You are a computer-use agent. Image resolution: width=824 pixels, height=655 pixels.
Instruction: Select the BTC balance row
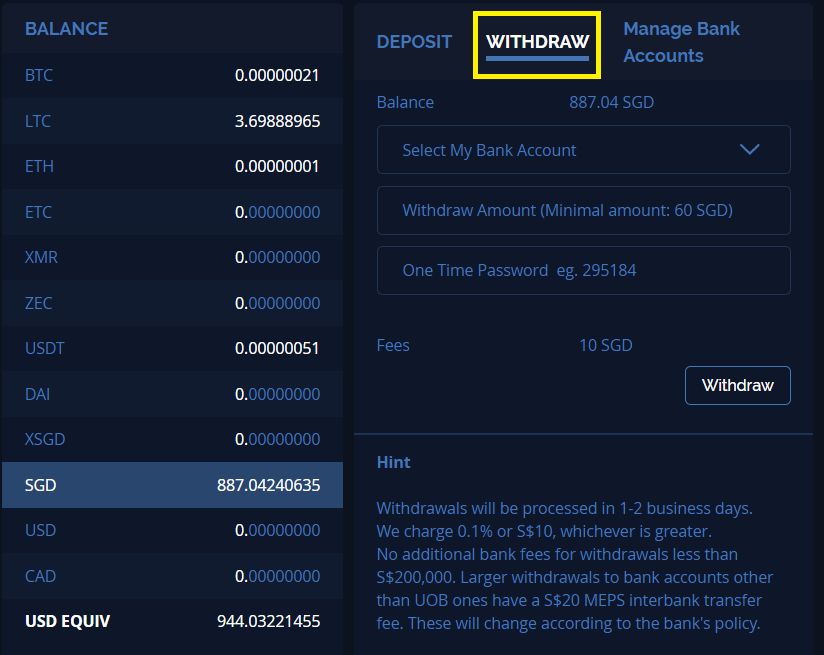coord(172,75)
